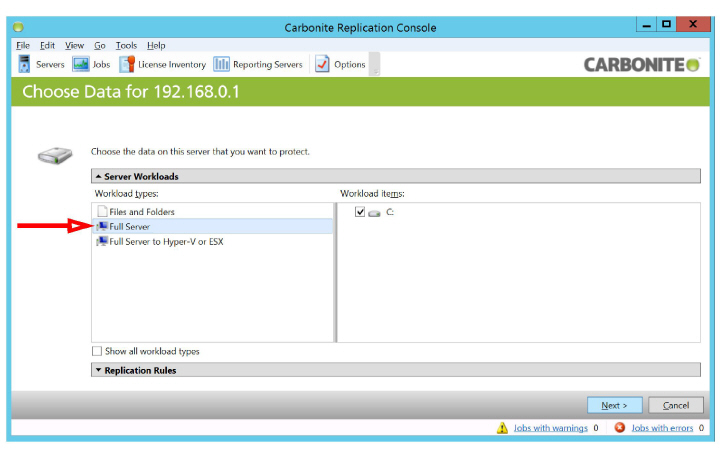Open the Help menu
This screenshot has height=457, width=721.
(x=156, y=46)
